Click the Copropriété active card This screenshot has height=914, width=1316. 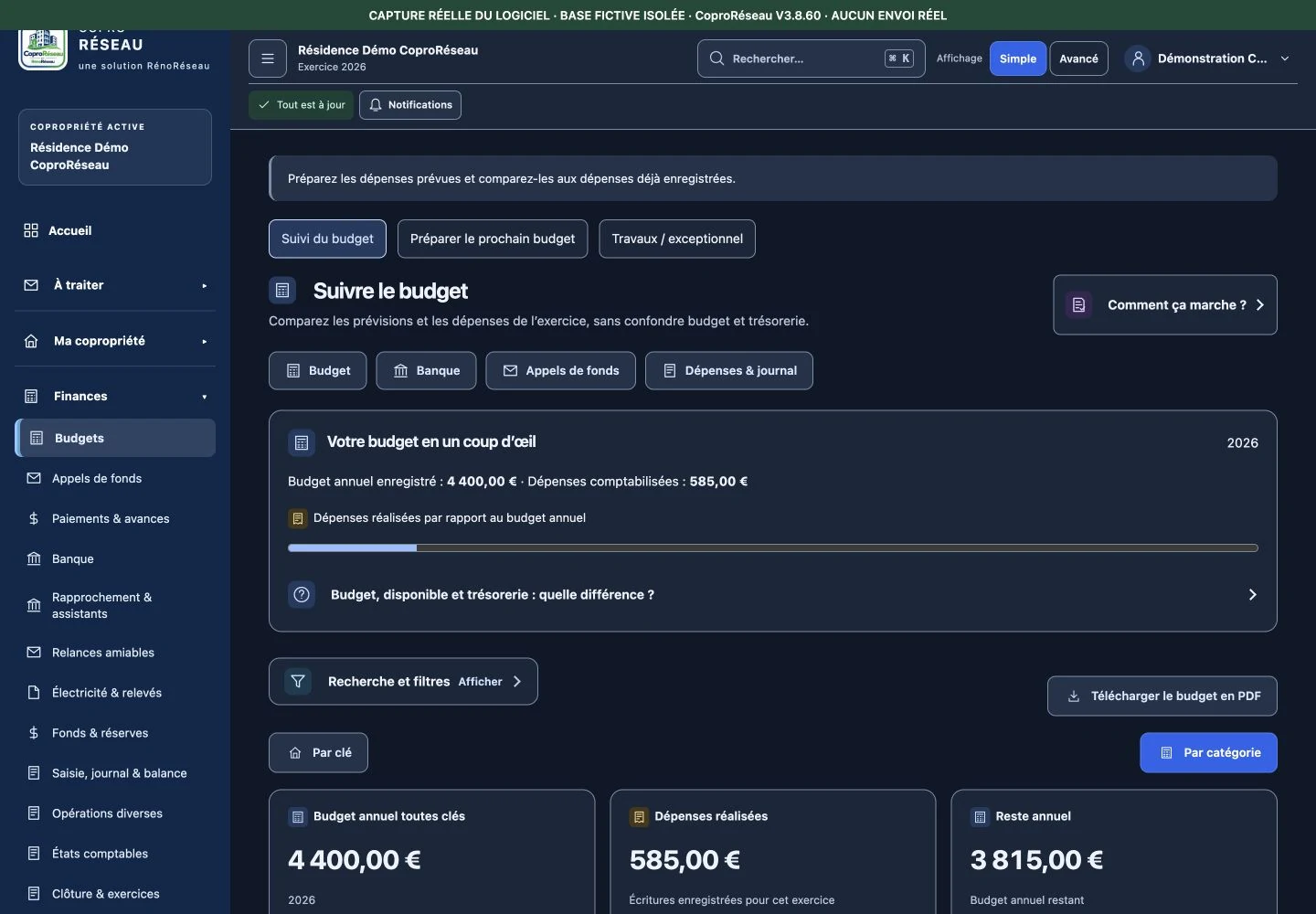click(x=115, y=147)
